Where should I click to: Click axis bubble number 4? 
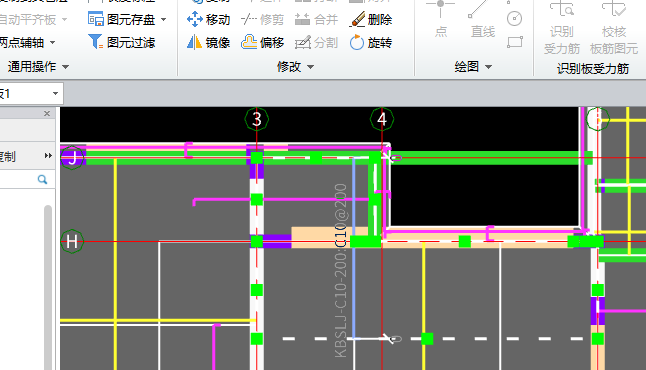(382, 119)
